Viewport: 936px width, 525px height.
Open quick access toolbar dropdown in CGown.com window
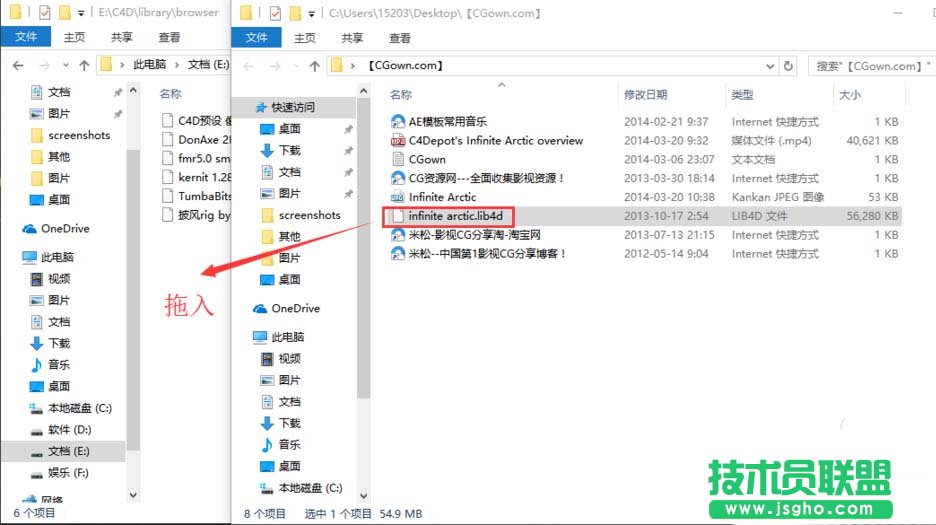point(311,14)
